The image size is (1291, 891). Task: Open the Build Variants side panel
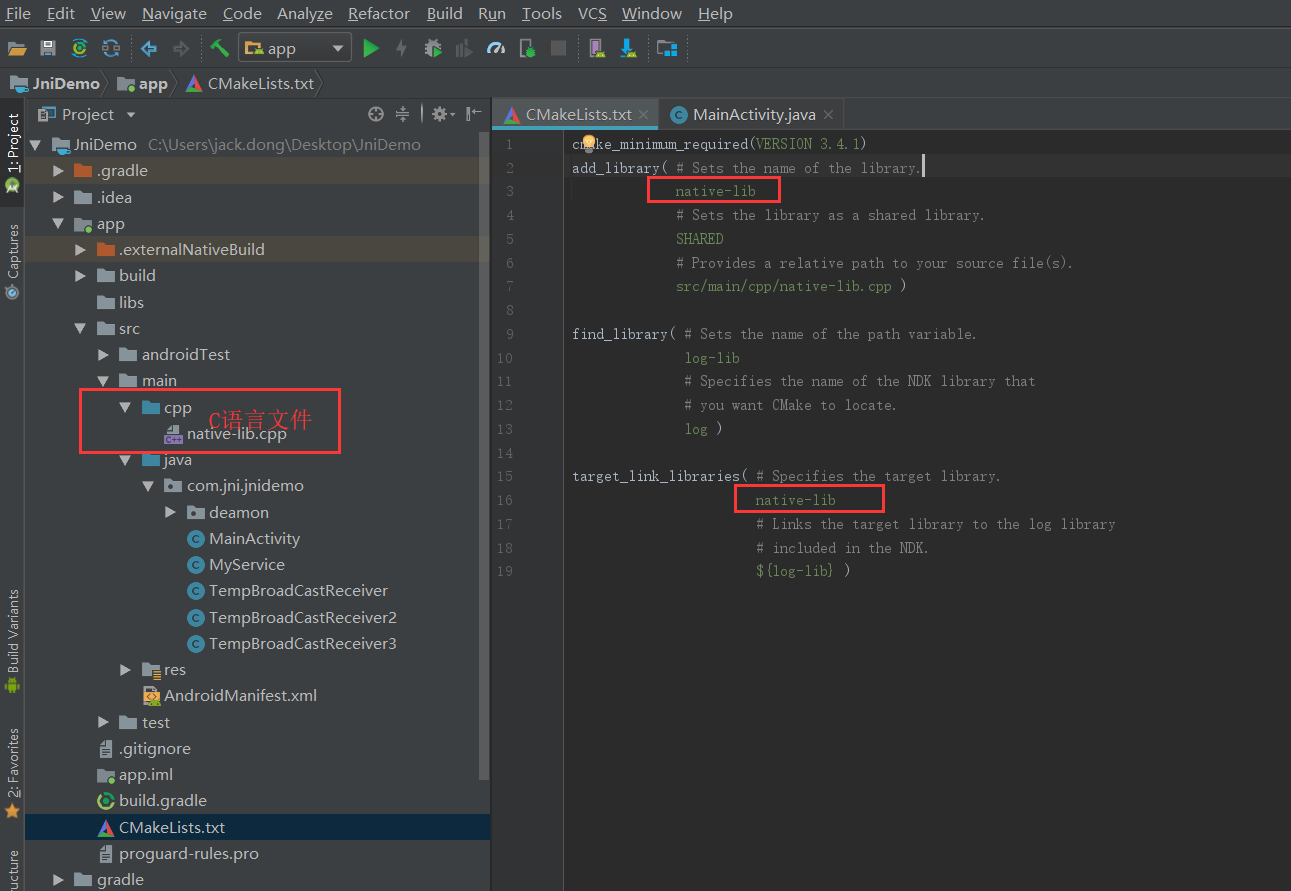click(14, 630)
